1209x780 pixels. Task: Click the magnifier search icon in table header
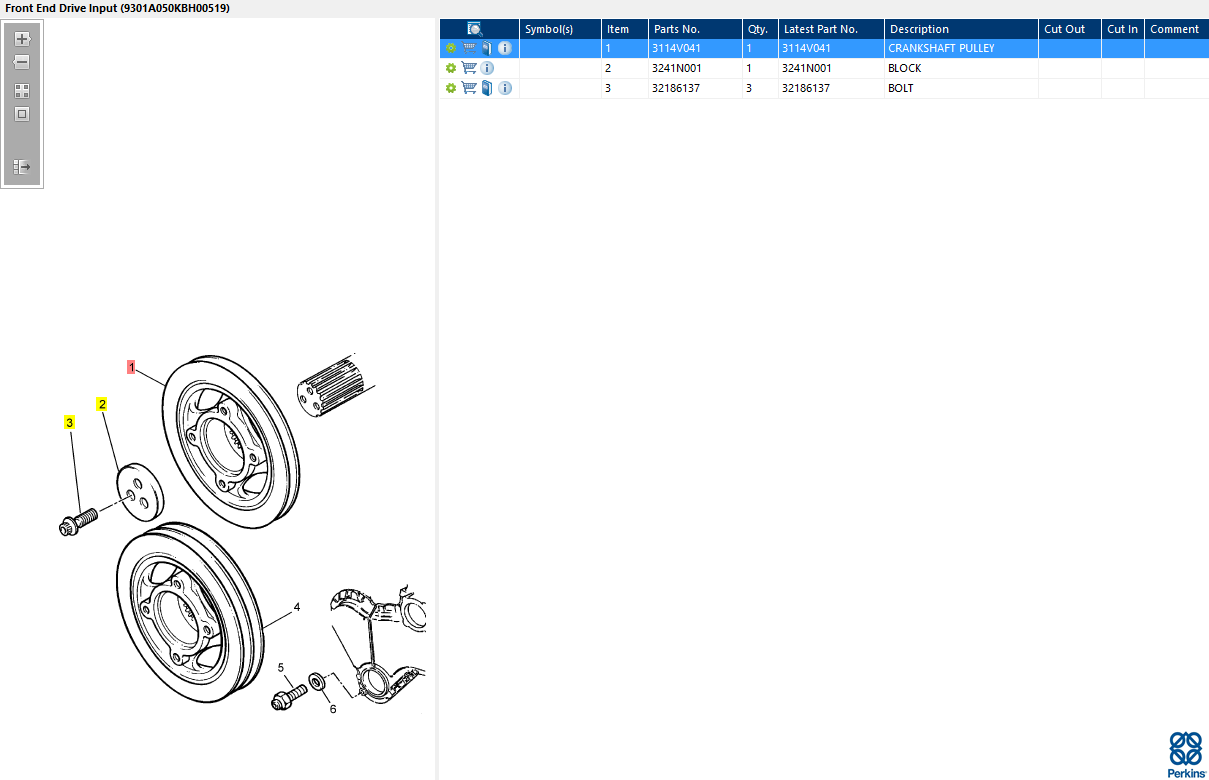(475, 29)
